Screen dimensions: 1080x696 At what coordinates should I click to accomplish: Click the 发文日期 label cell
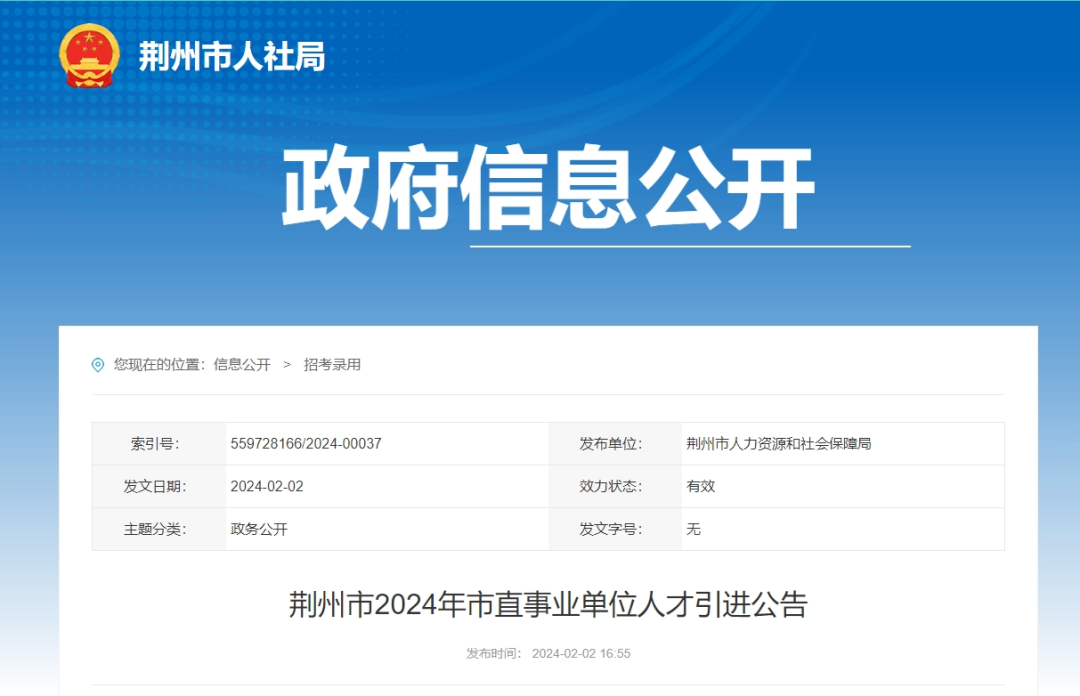point(159,487)
